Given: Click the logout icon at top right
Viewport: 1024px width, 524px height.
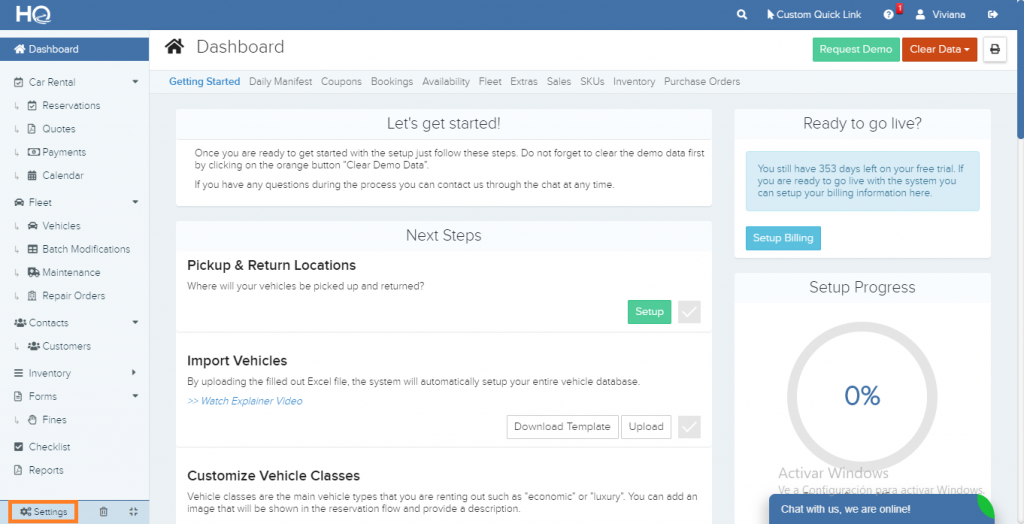Looking at the screenshot, I should (992, 15).
